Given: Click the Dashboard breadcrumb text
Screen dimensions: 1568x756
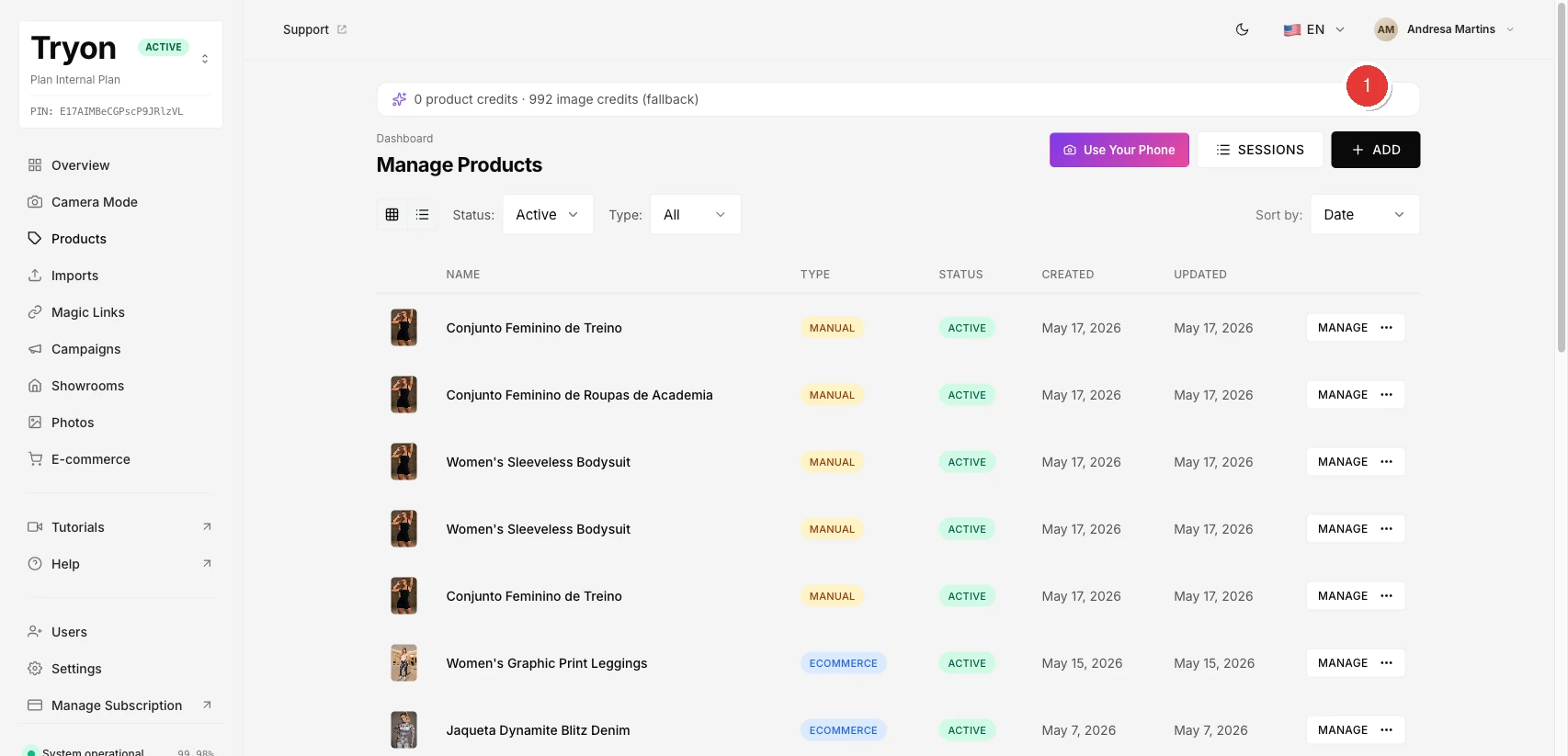Looking at the screenshot, I should pos(404,139).
